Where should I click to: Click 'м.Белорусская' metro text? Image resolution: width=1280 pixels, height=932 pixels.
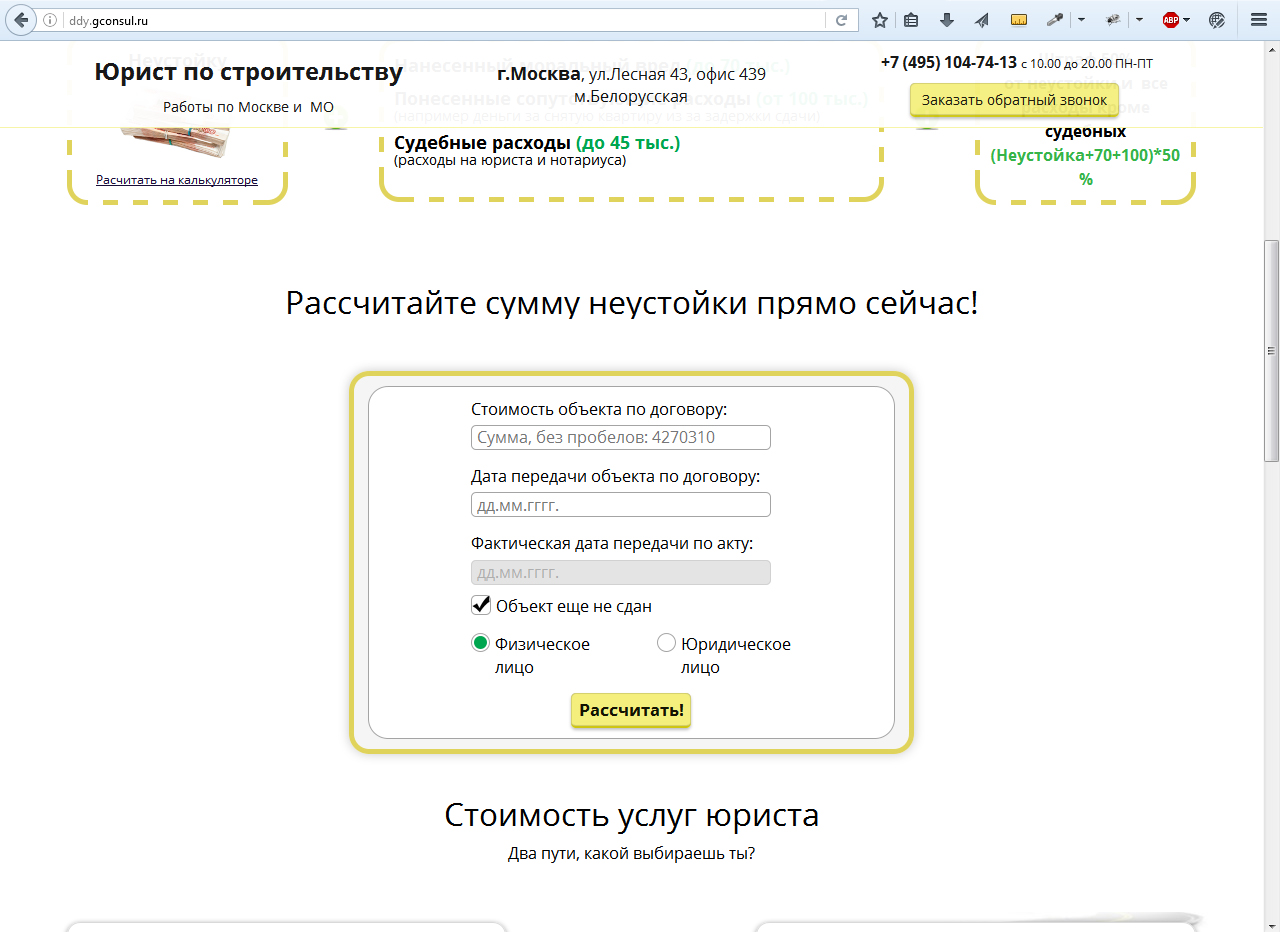(631, 96)
